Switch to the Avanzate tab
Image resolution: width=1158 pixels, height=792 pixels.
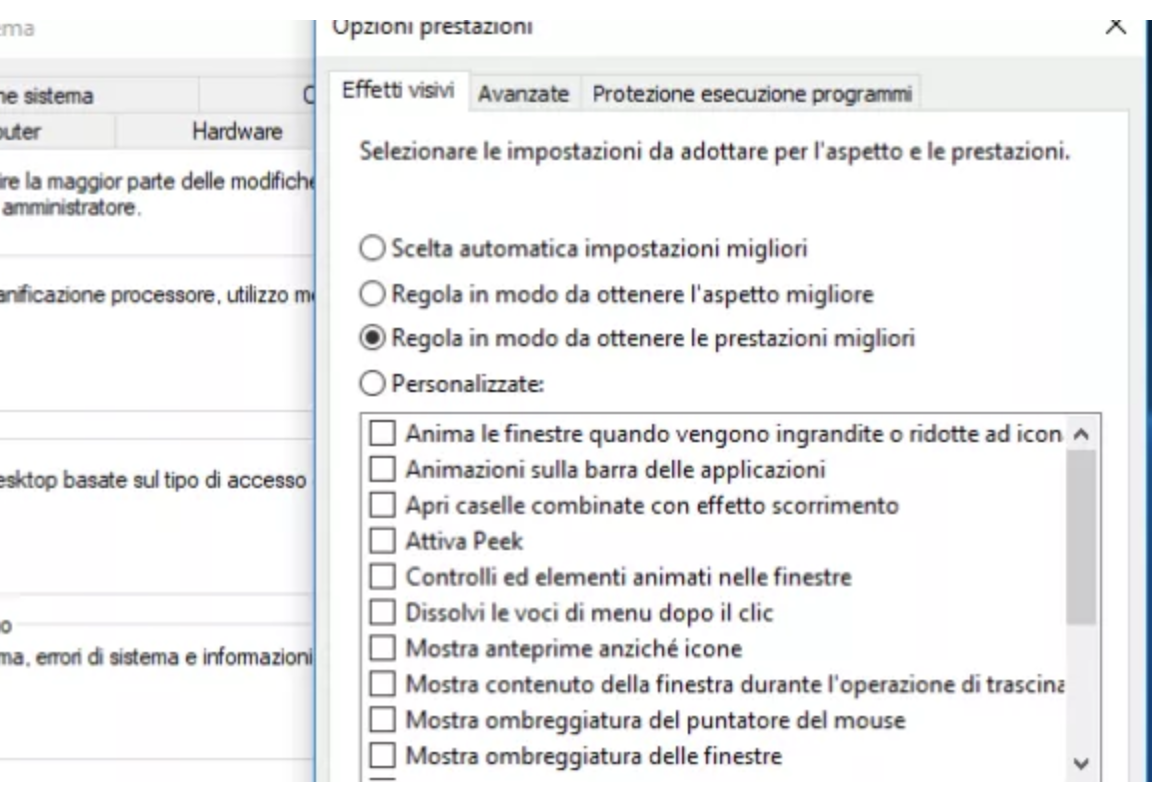(x=524, y=94)
